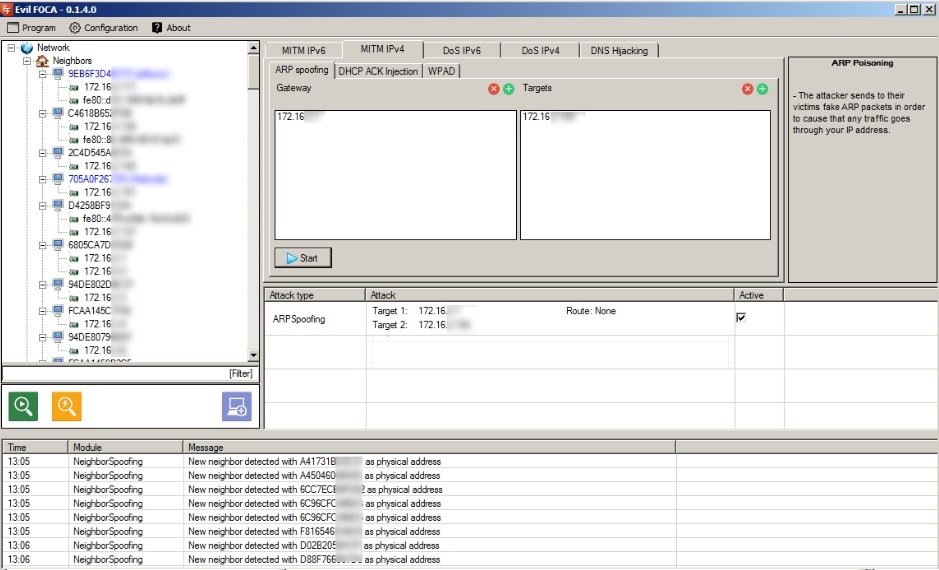Collapse the 9EB6F3D4 neighbor node
The height and width of the screenshot is (570, 939).
click(43, 74)
